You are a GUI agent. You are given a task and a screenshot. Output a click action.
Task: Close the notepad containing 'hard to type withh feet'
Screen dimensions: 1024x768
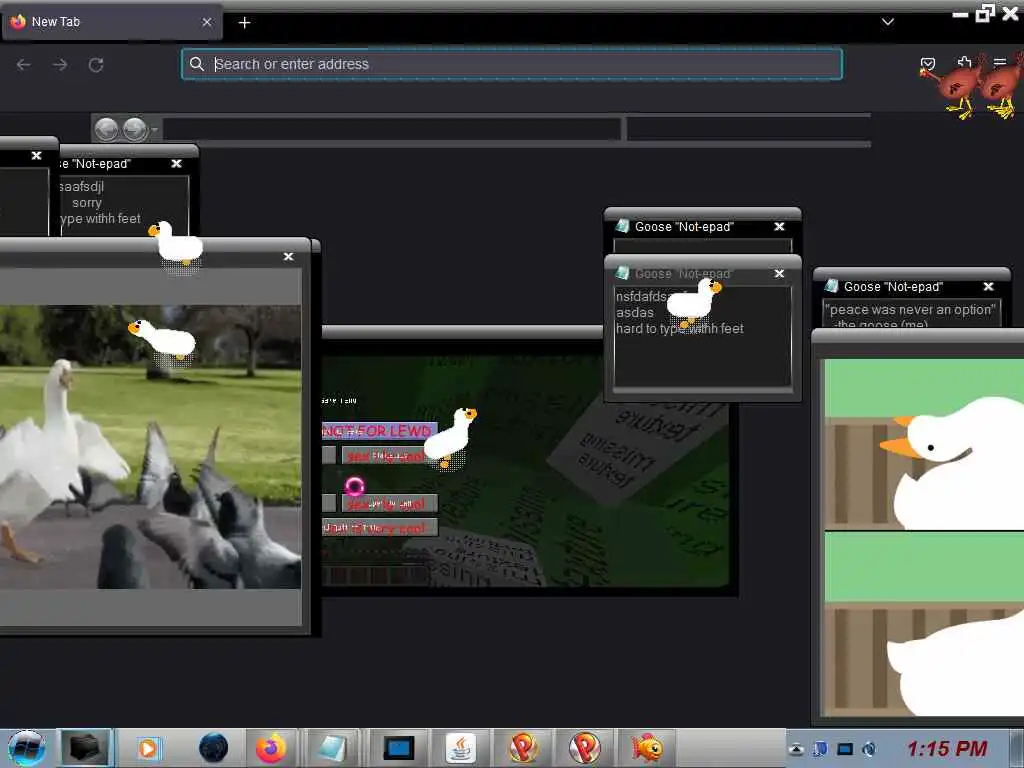coord(779,274)
